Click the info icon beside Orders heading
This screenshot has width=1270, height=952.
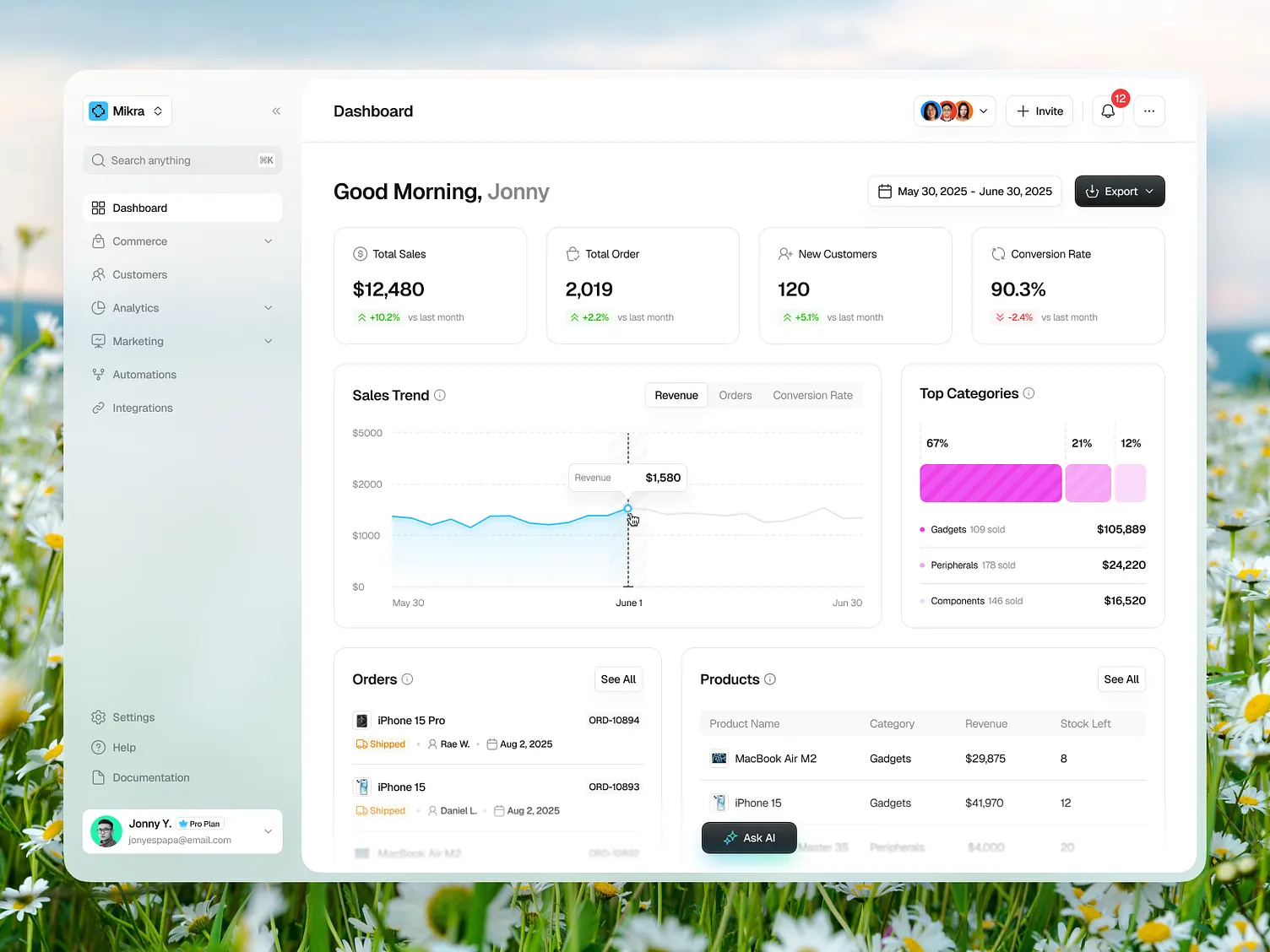point(408,679)
